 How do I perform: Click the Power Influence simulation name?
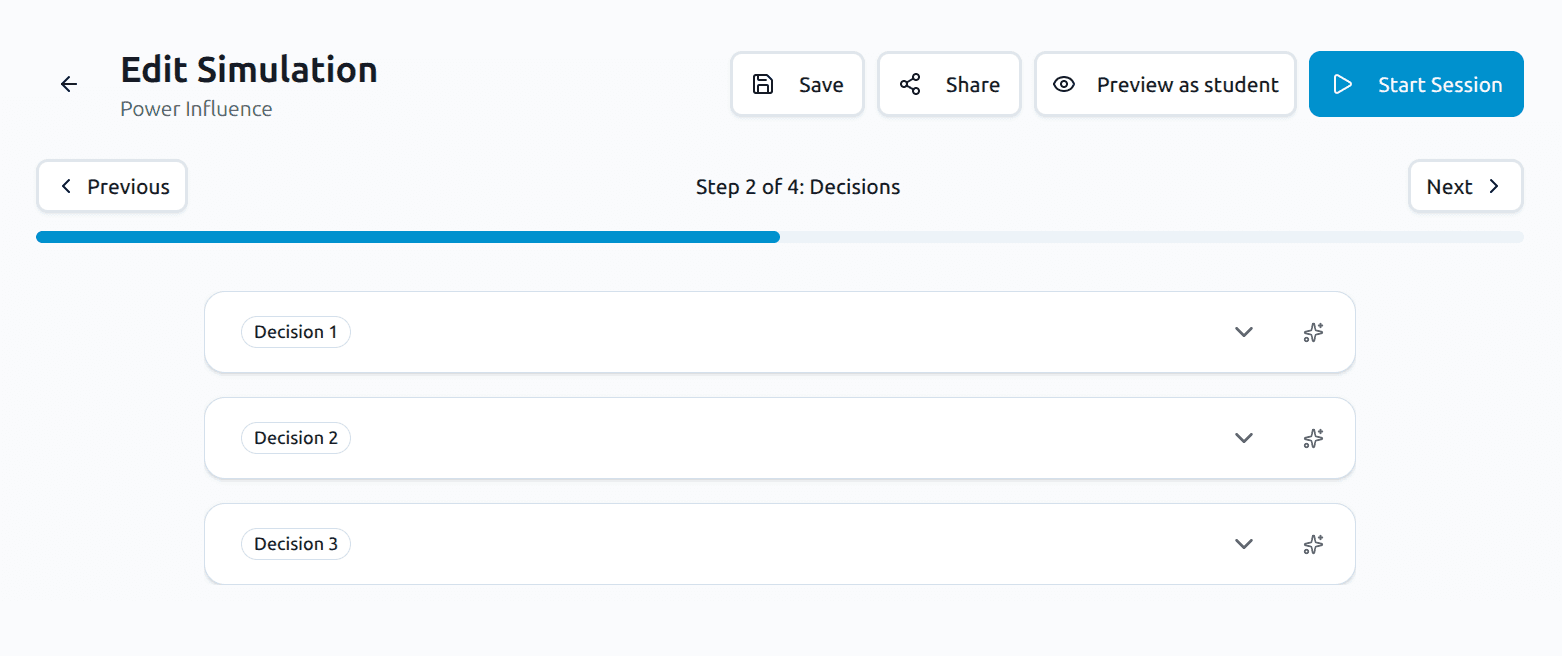196,109
